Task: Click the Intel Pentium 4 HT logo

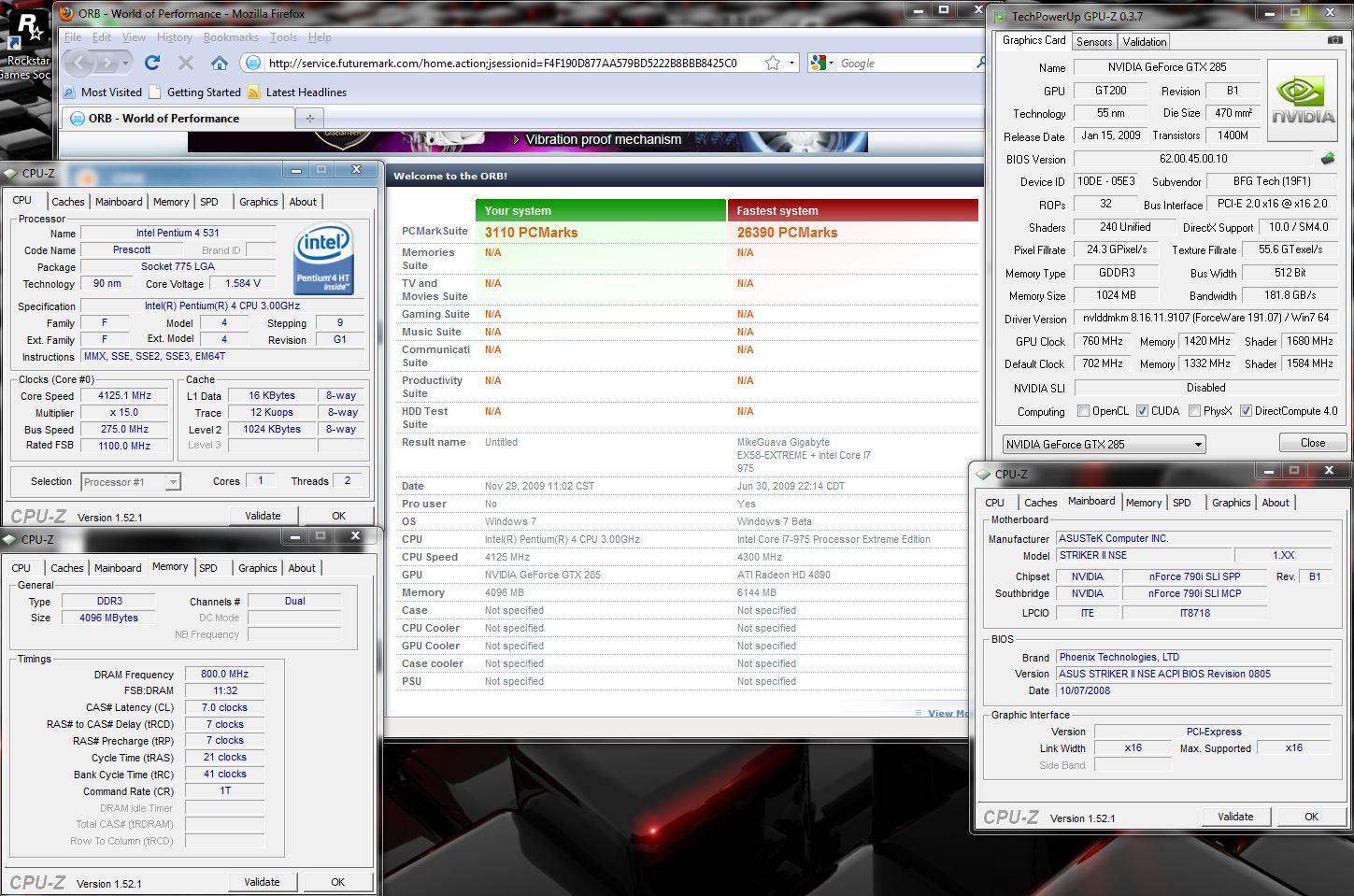Action: pyautogui.click(x=324, y=259)
